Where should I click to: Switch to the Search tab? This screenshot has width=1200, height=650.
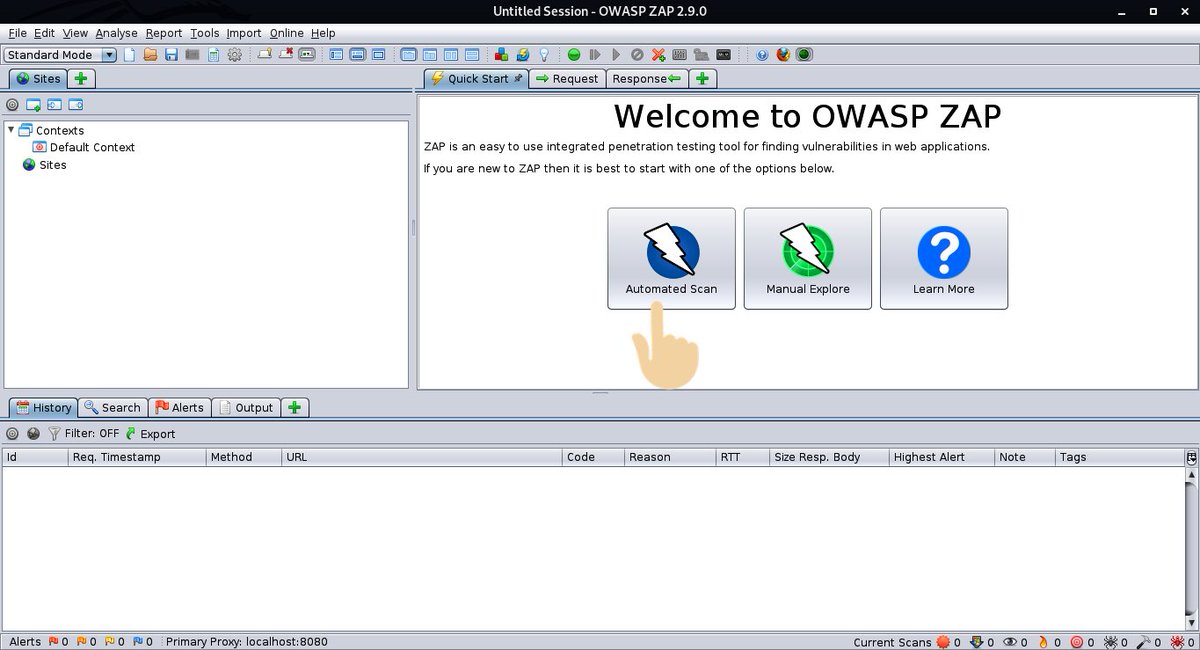pyautogui.click(x=112, y=407)
